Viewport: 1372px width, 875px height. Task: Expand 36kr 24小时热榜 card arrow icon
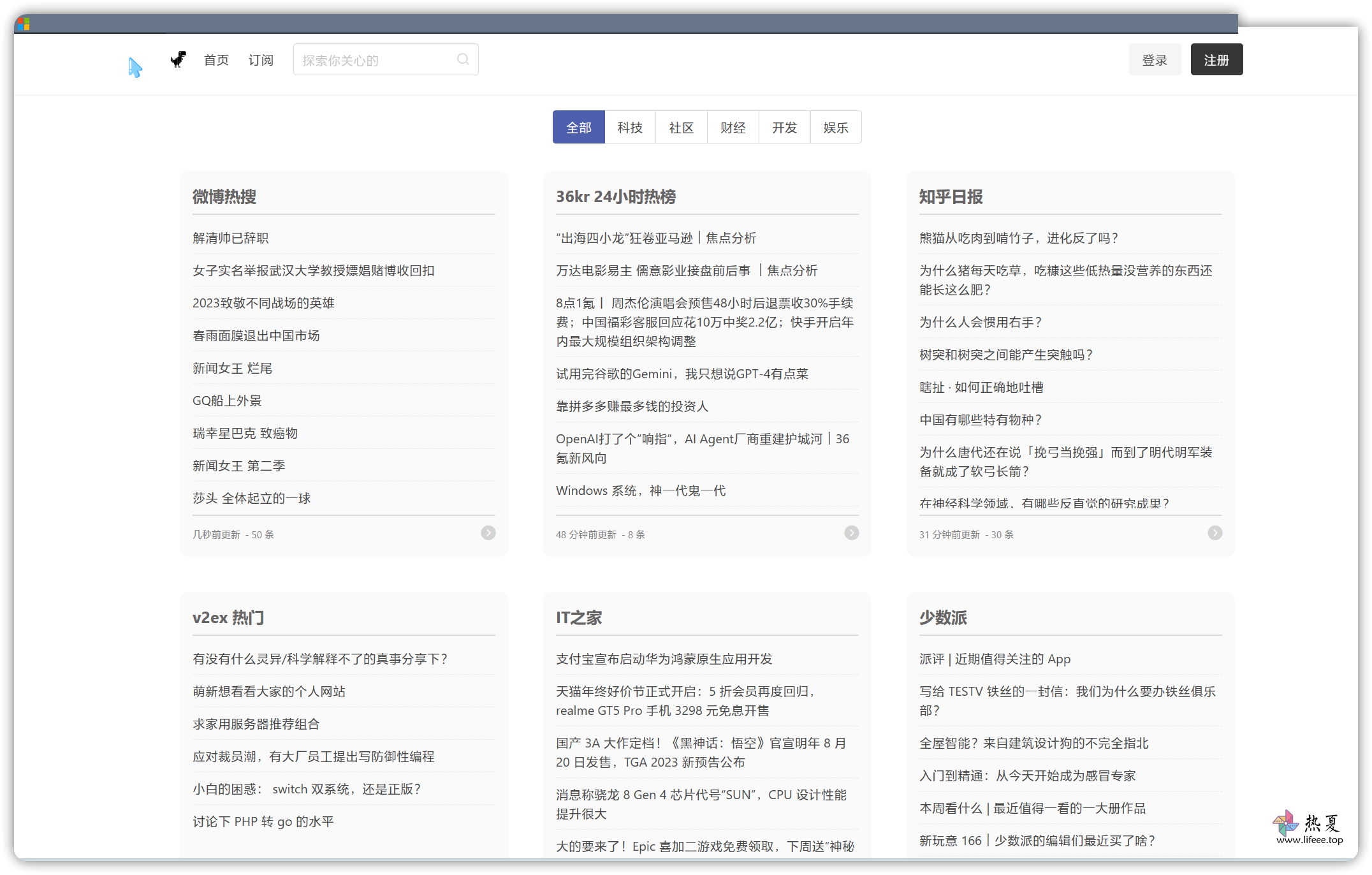click(852, 533)
